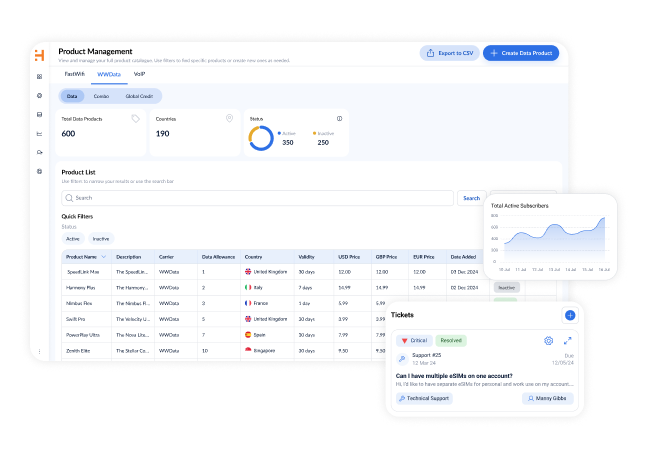Viewport: 648px width, 466px height.
Task: Open ticket settings gear icon
Action: (548, 340)
